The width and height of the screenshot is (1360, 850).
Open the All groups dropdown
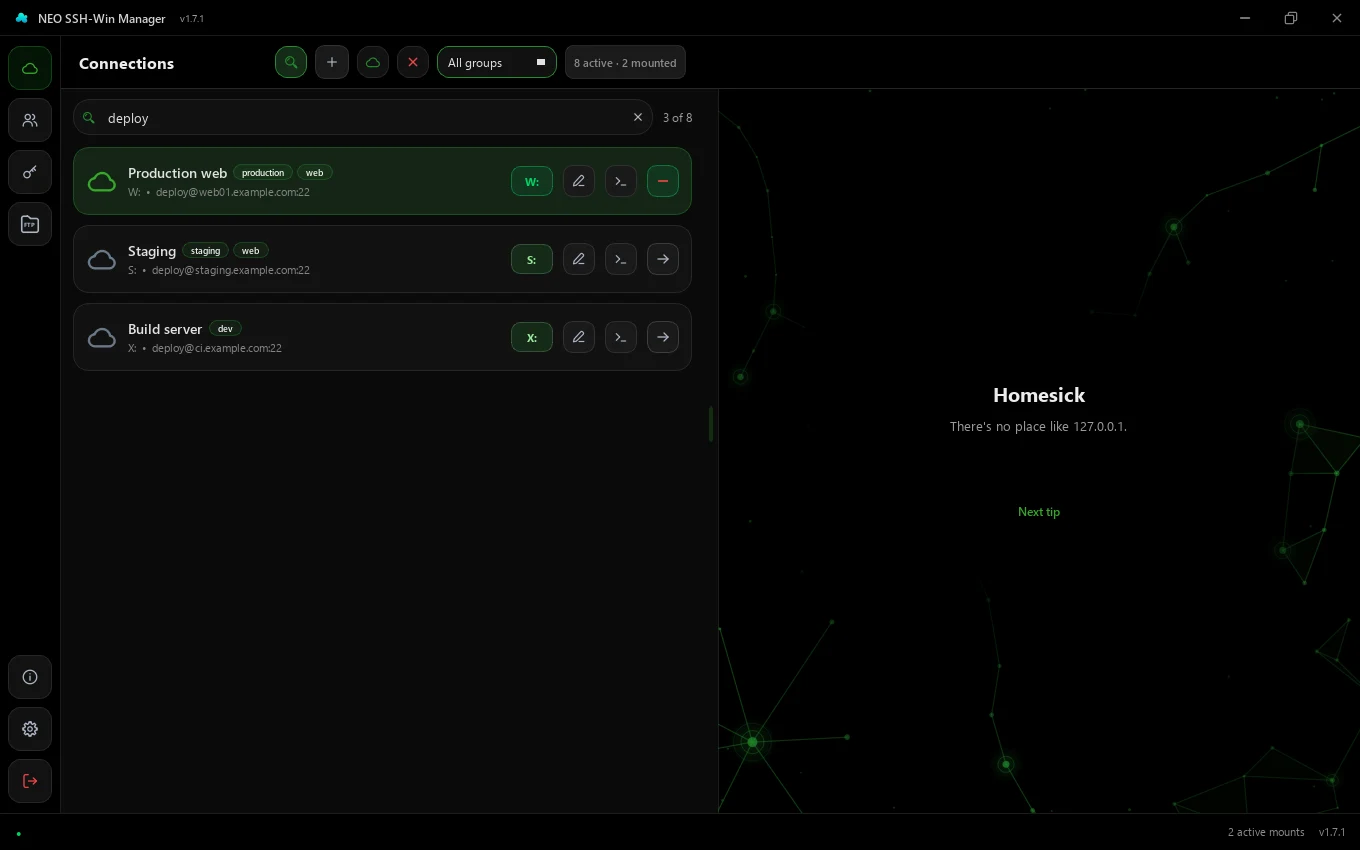497,62
